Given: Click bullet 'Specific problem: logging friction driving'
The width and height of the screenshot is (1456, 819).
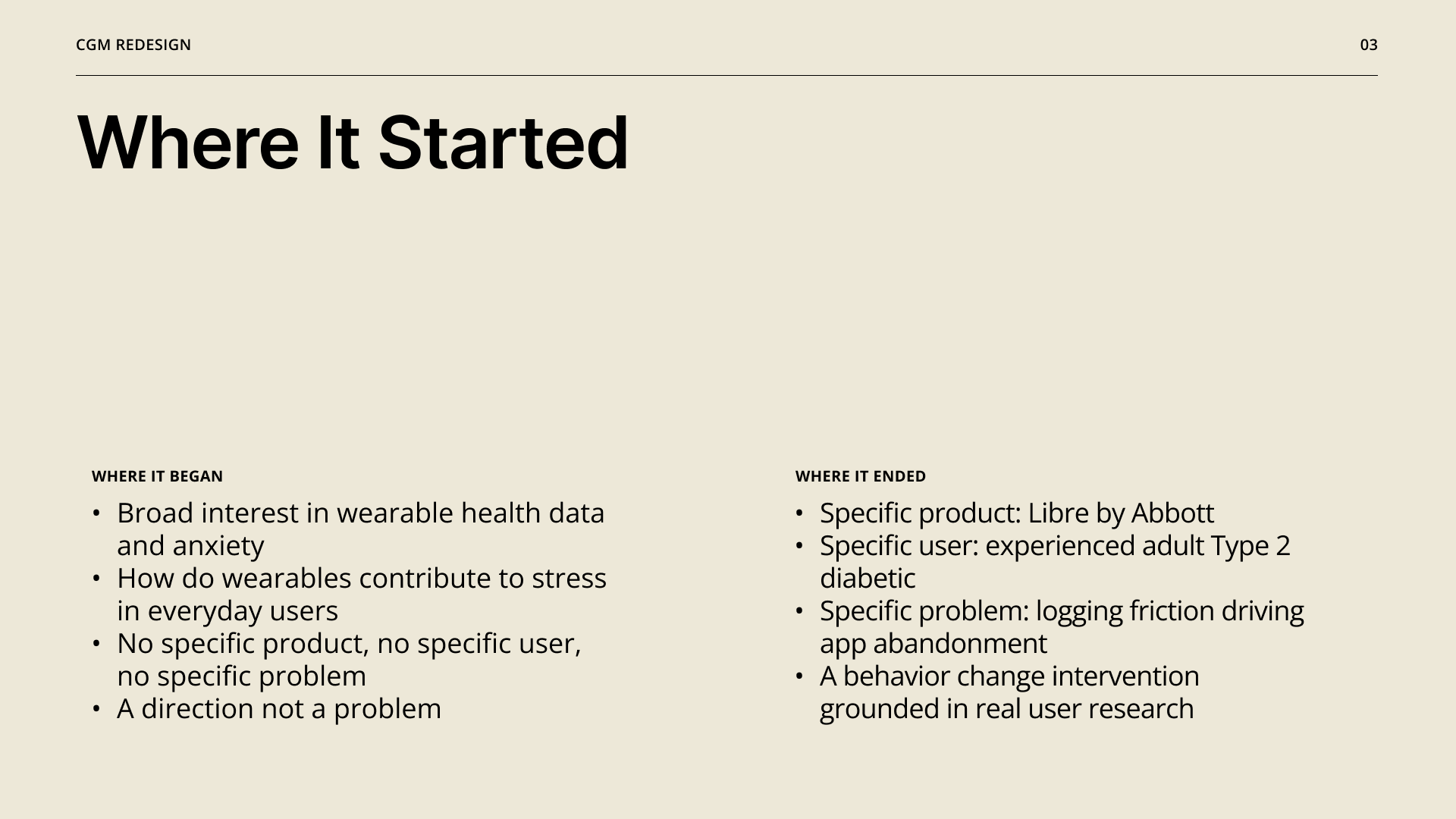Looking at the screenshot, I should [x=1062, y=611].
